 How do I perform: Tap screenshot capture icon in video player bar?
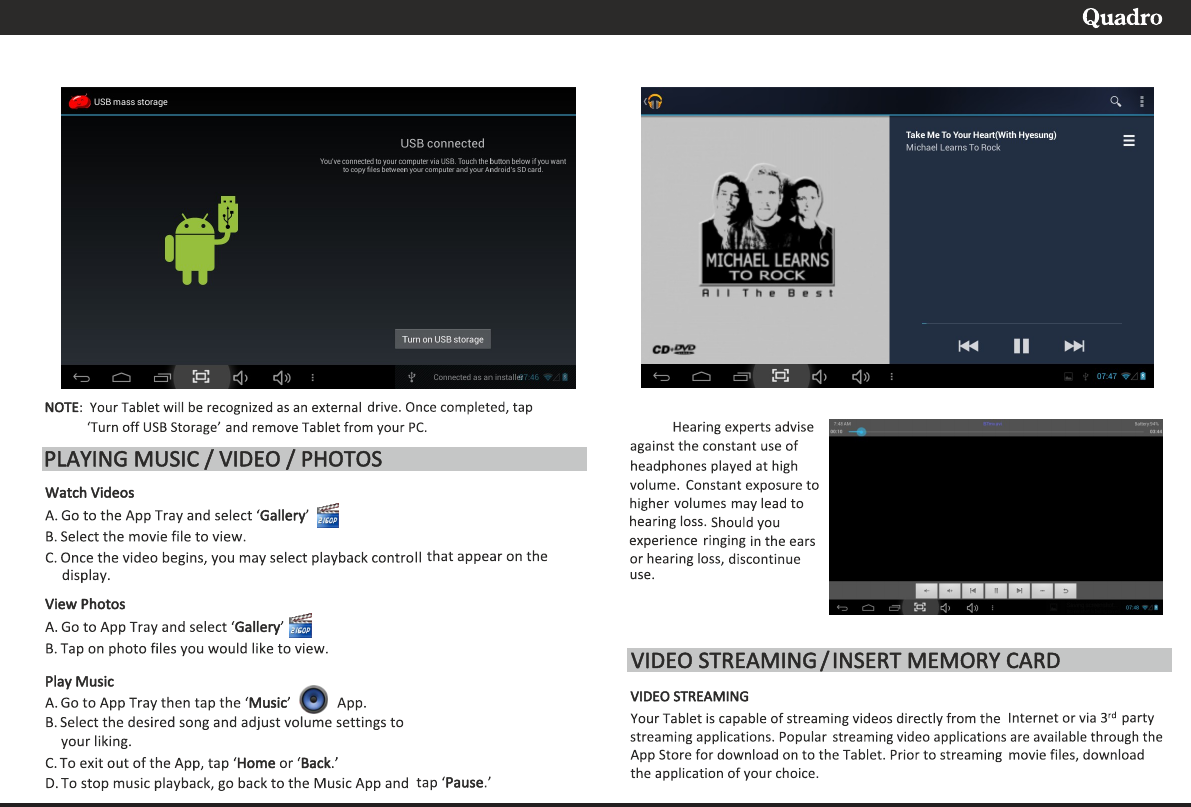coord(920,607)
